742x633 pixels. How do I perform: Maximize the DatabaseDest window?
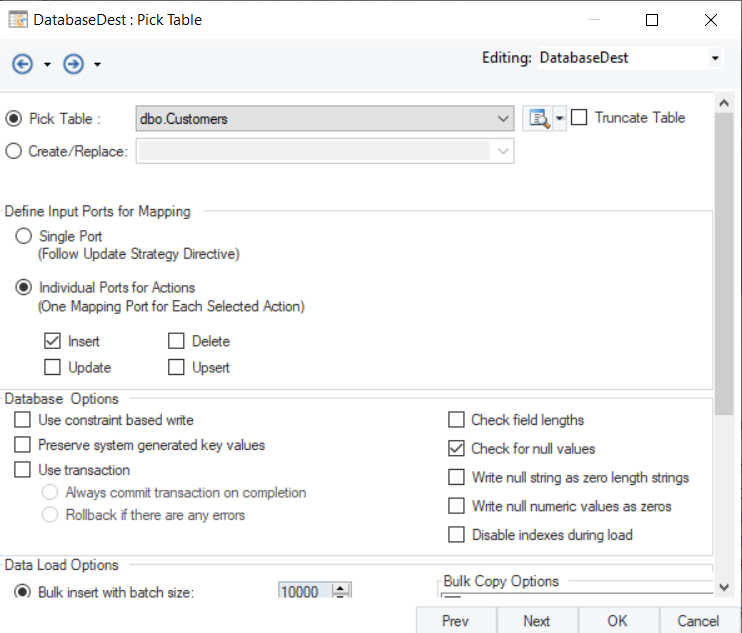652,20
